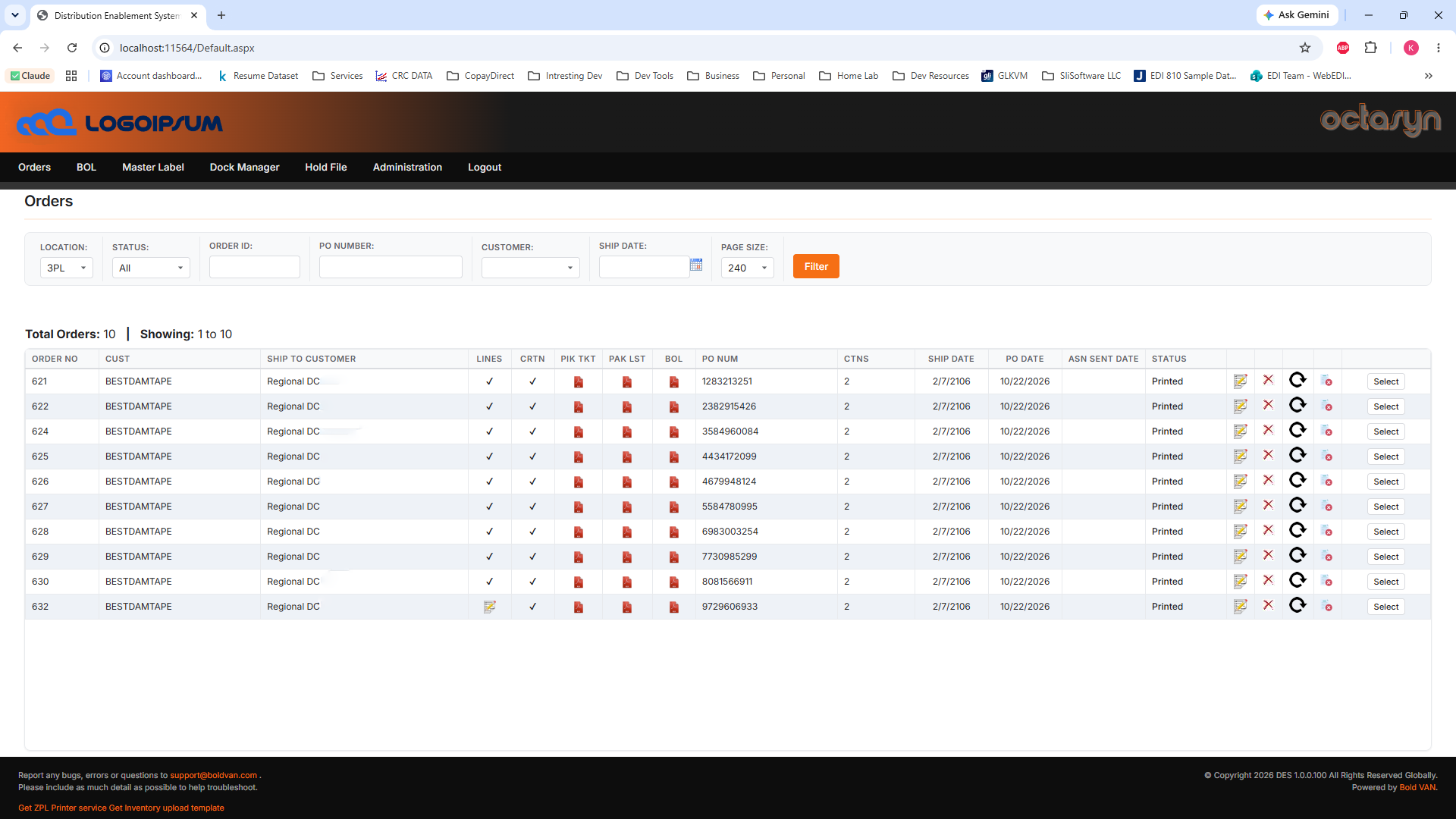Open the Customer dropdown
1456x819 pixels.
pyautogui.click(x=531, y=268)
